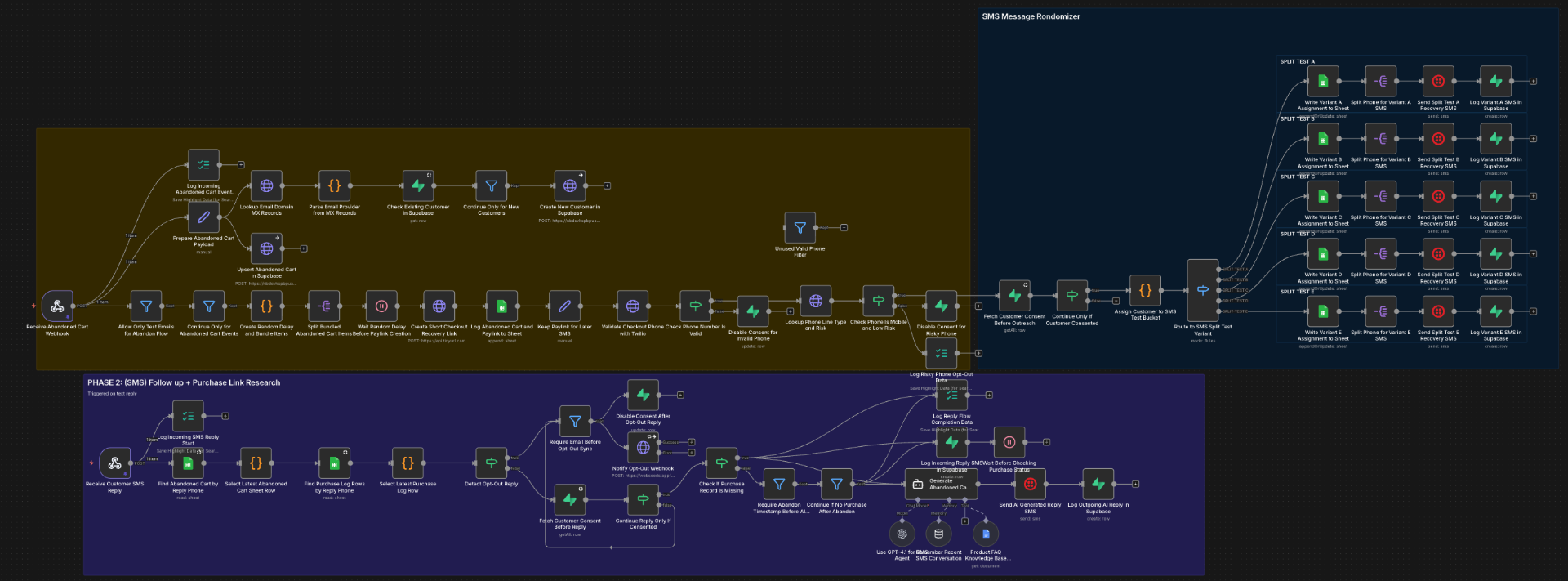1568x581 pixels.
Task: Open Check Existing Customer in Supabase node
Action: pos(418,186)
